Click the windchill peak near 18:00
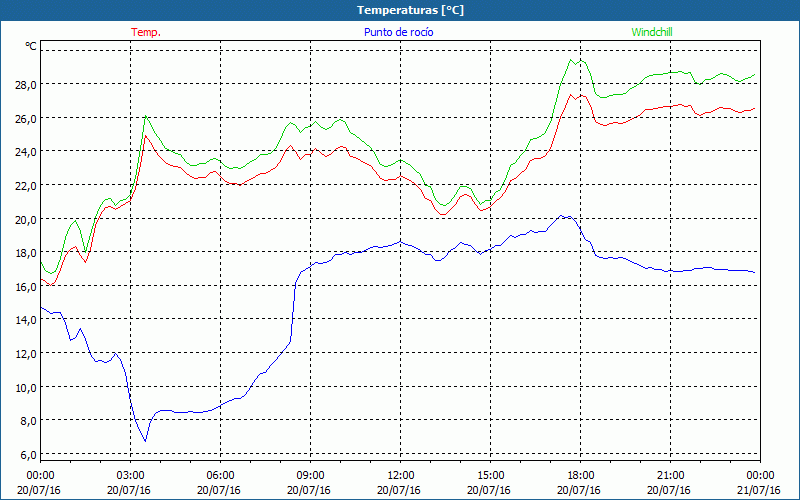 571,60
